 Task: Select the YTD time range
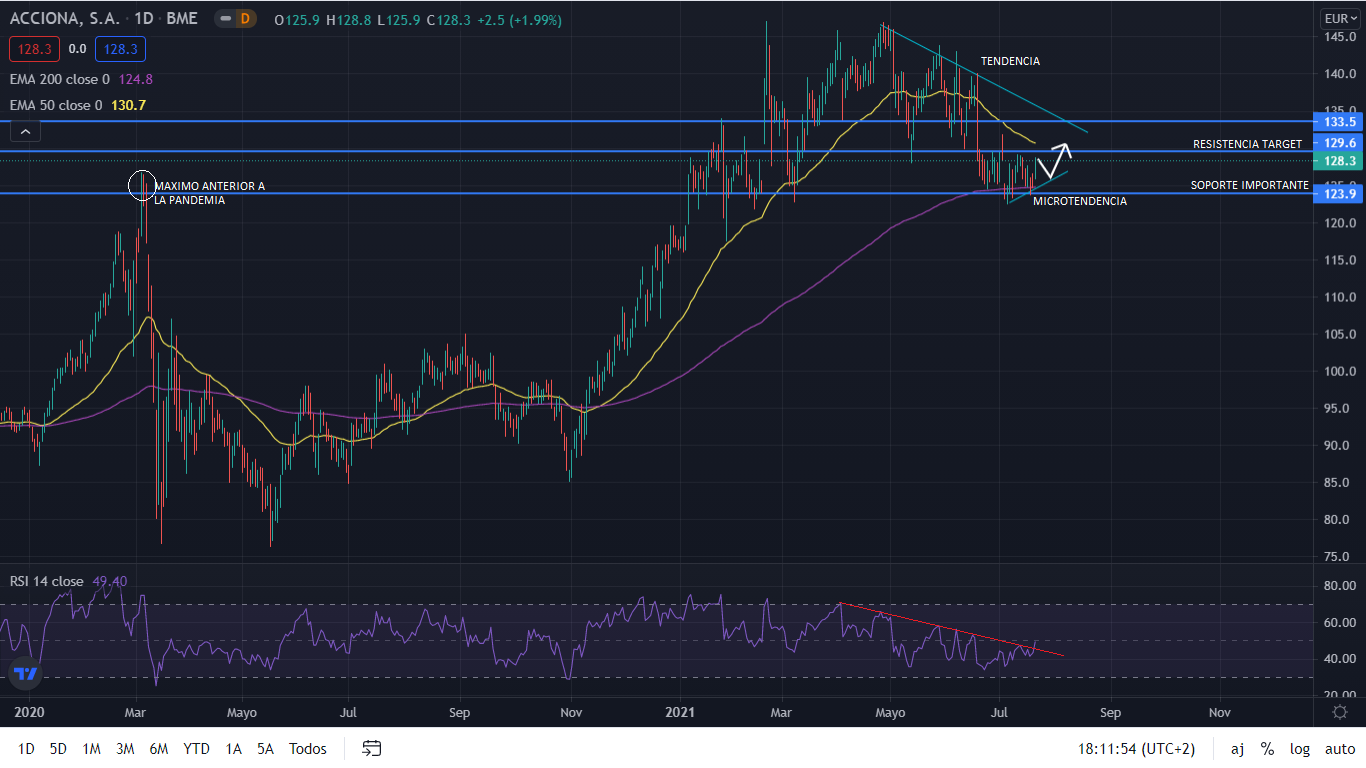point(196,749)
